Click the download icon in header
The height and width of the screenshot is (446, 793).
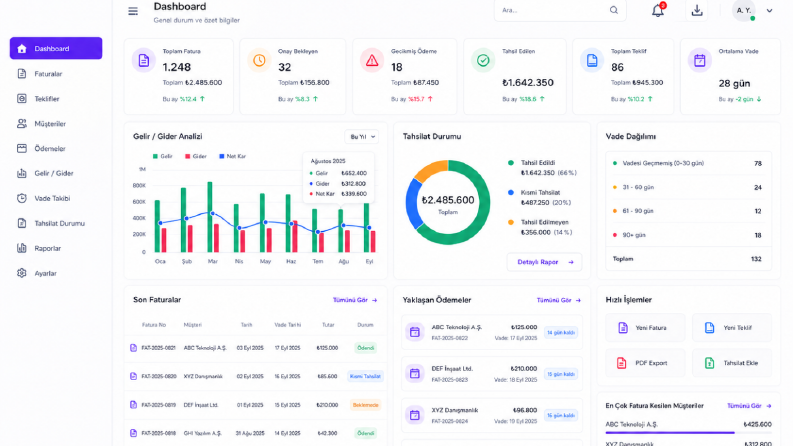click(697, 10)
